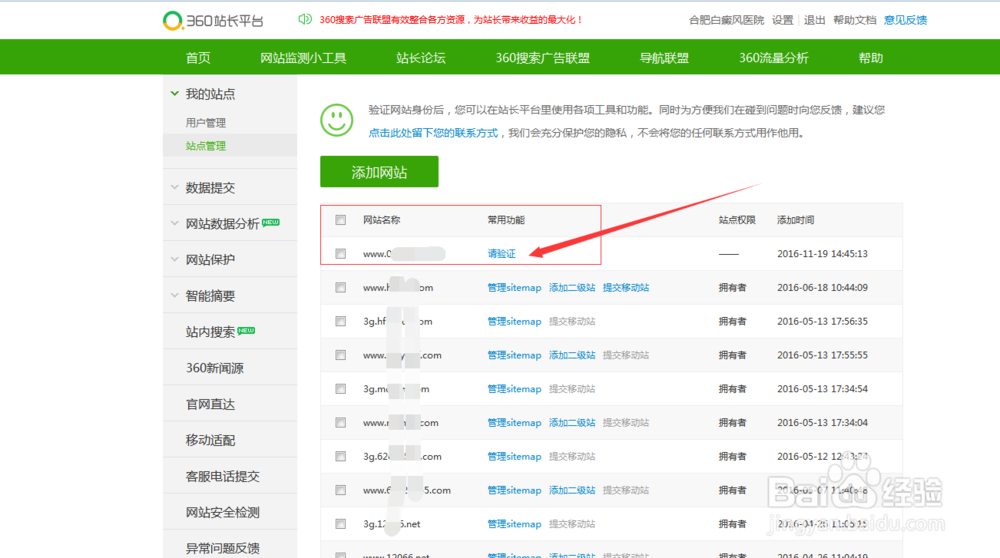
Task: Click 管理sitemap in the 17:34:54 row
Action: 514,389
